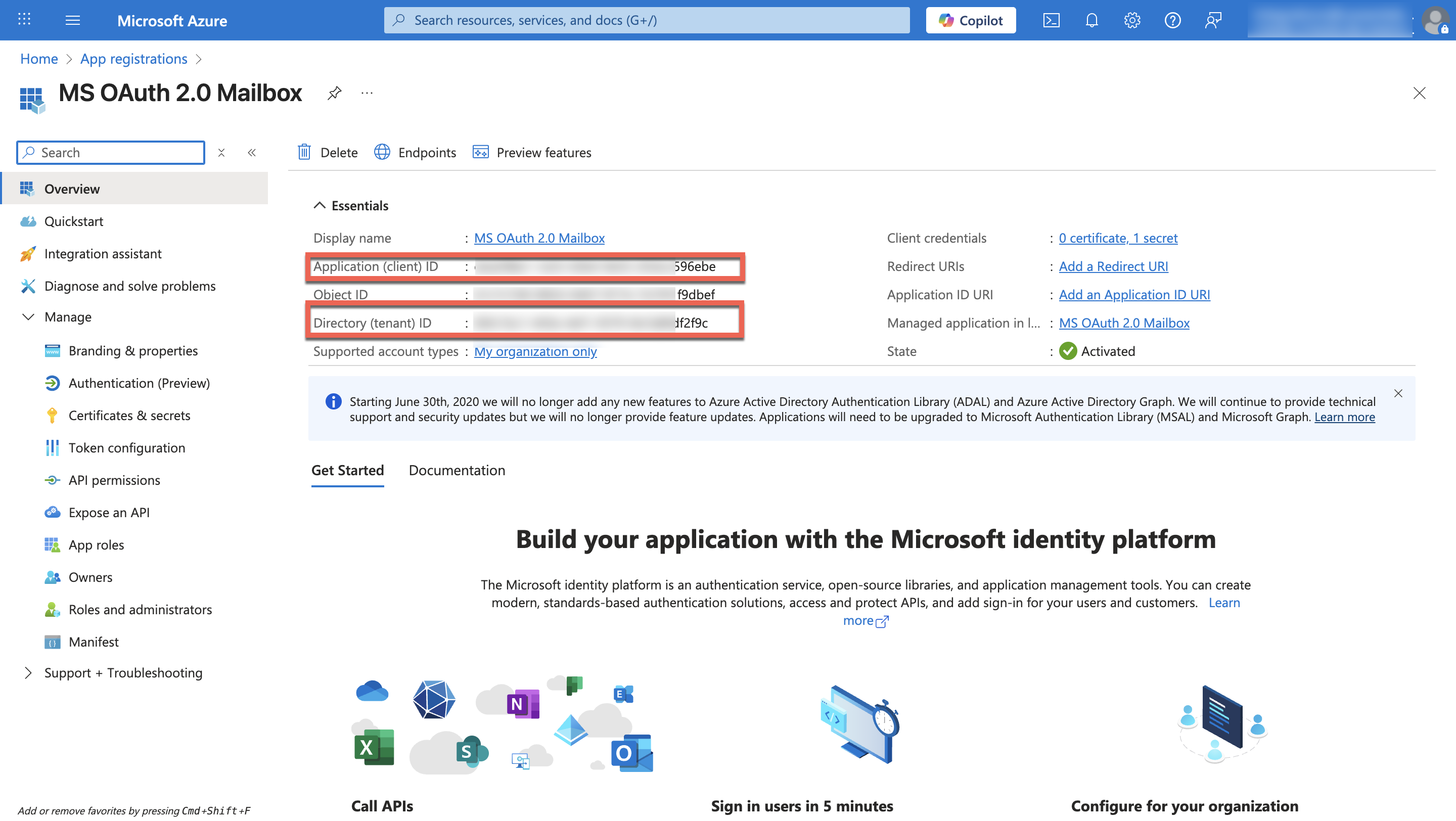Viewport: 1456px width, 821px height.
Task: Click the Add a Redirect URI link
Action: coord(1113,266)
